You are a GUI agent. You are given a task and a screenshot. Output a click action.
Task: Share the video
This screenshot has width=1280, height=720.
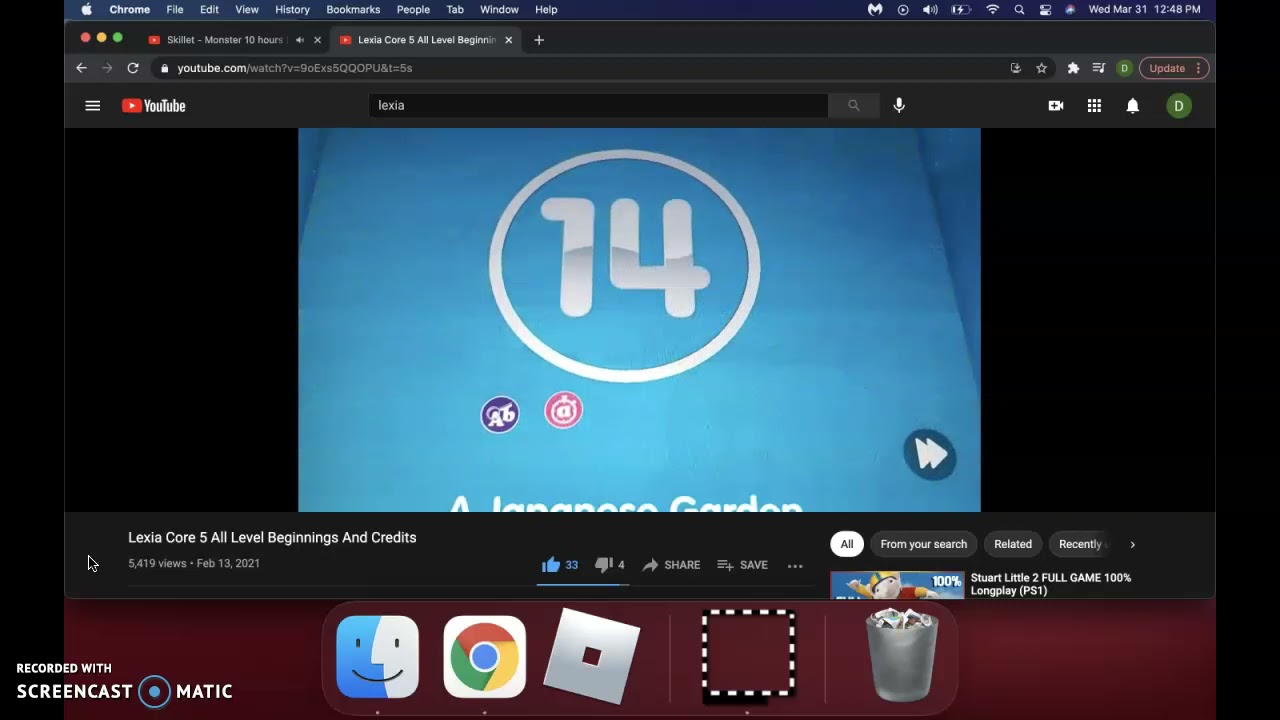point(671,565)
